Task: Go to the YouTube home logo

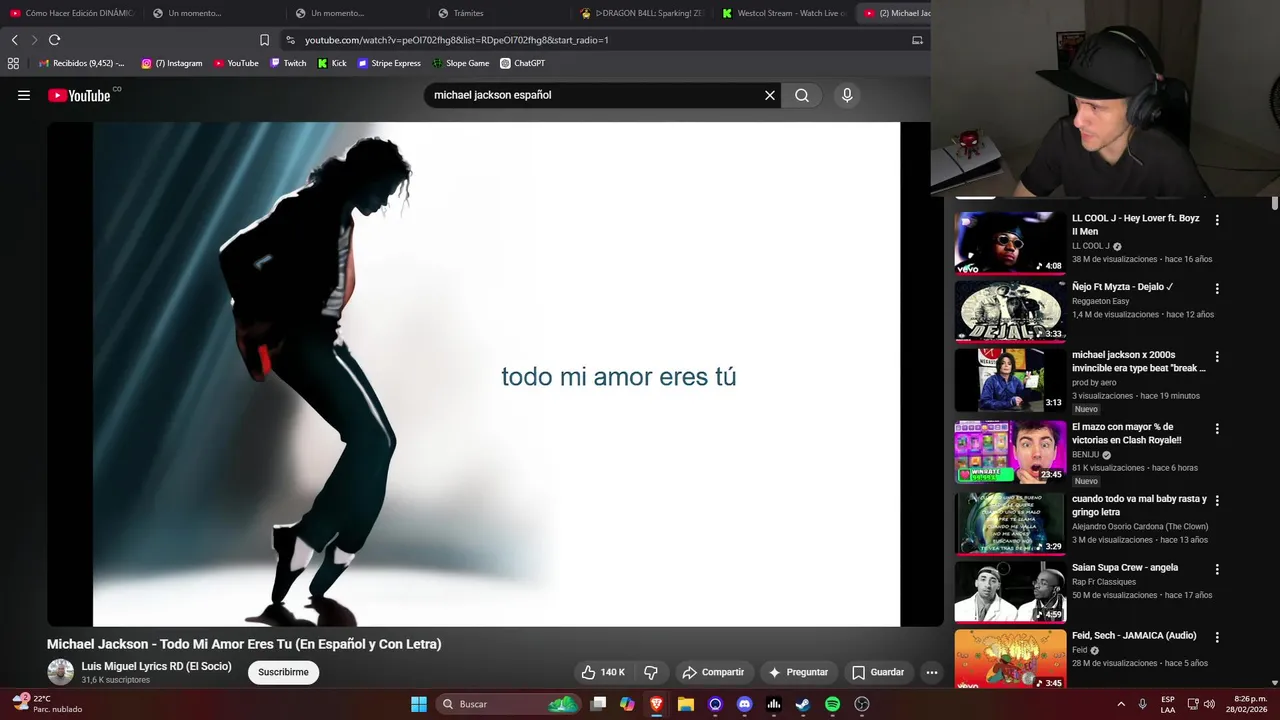Action: point(80,95)
